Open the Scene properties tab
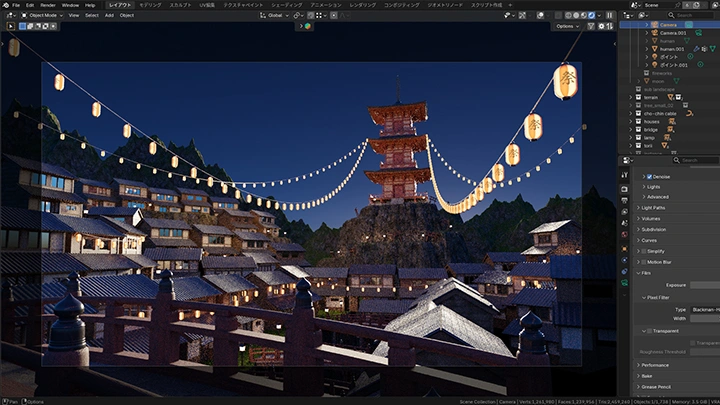This screenshot has height=405, width=720. [x=624, y=223]
